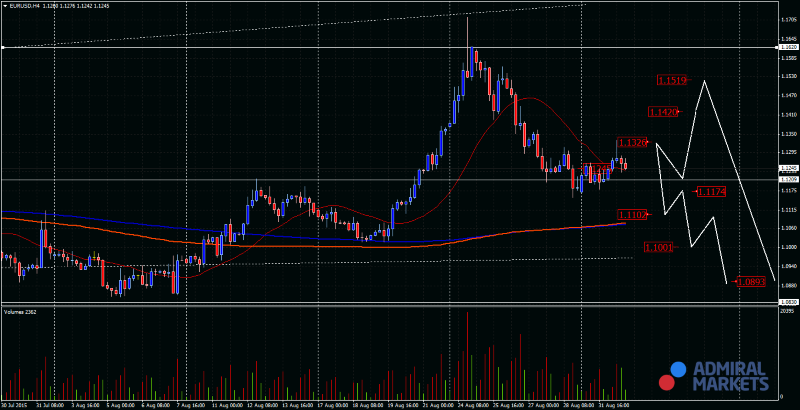Click the 1.1326 price label
Screen dimensions: 800x410
pos(632,143)
